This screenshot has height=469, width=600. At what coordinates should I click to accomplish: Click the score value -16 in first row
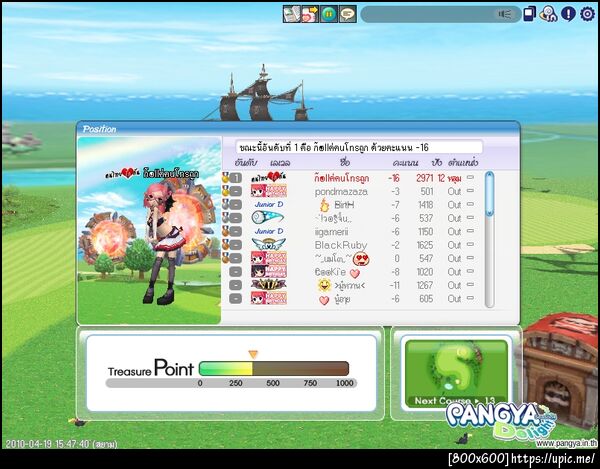tap(393, 178)
